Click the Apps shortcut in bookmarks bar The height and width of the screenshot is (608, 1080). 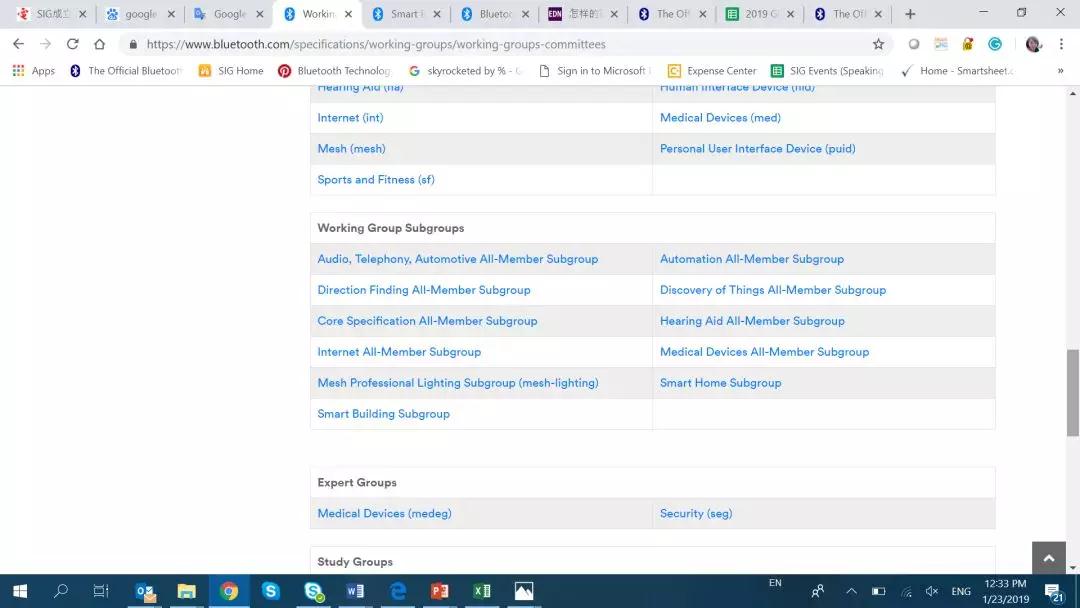pyautogui.click(x=33, y=71)
